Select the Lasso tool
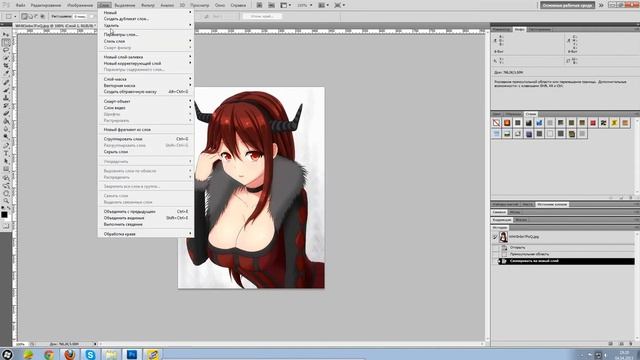 (6, 51)
